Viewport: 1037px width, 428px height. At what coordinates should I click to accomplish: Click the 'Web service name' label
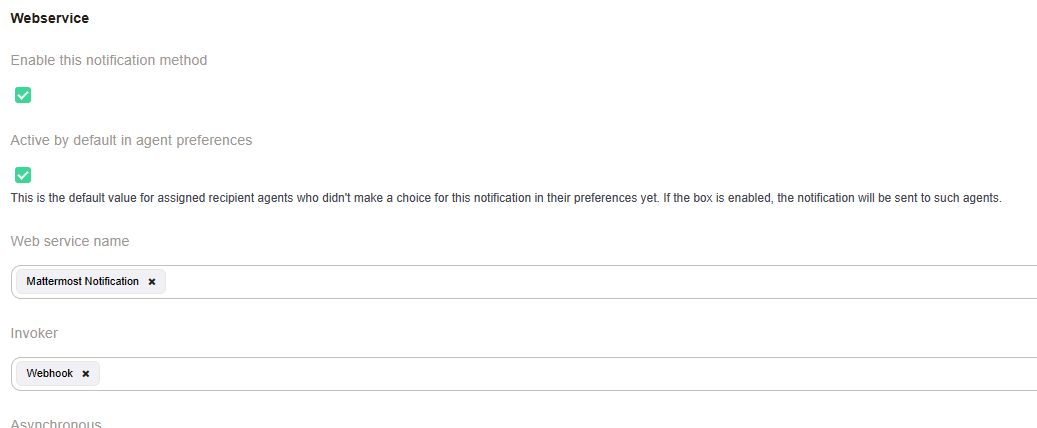click(70, 241)
